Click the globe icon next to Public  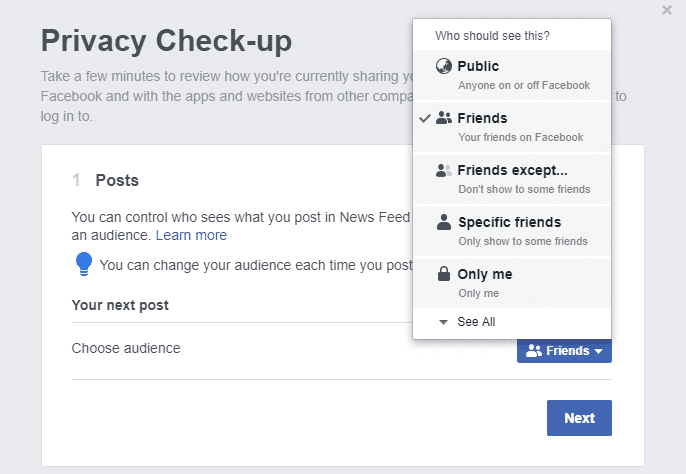[444, 67]
